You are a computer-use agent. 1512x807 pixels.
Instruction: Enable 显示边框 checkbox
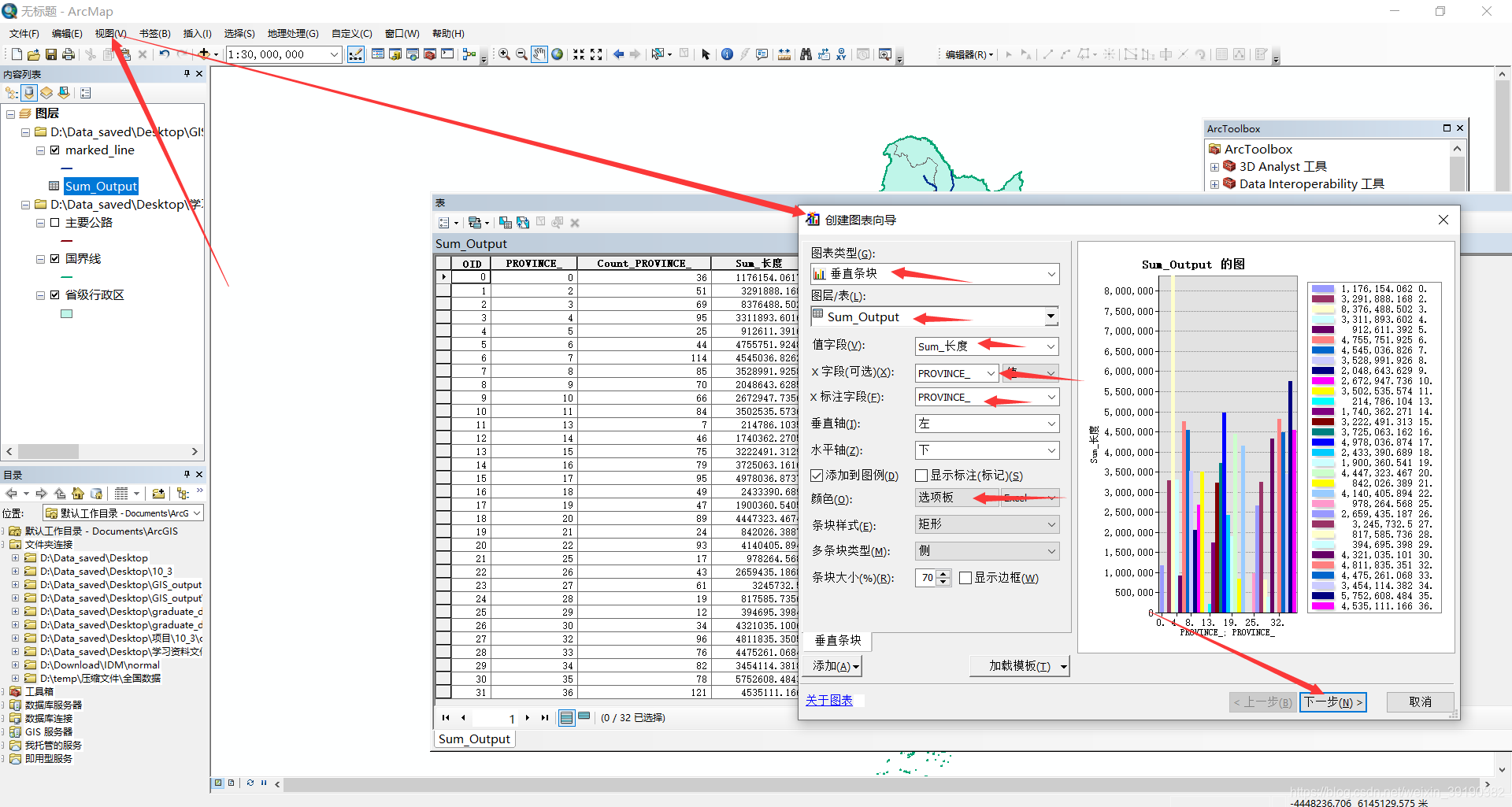965,578
